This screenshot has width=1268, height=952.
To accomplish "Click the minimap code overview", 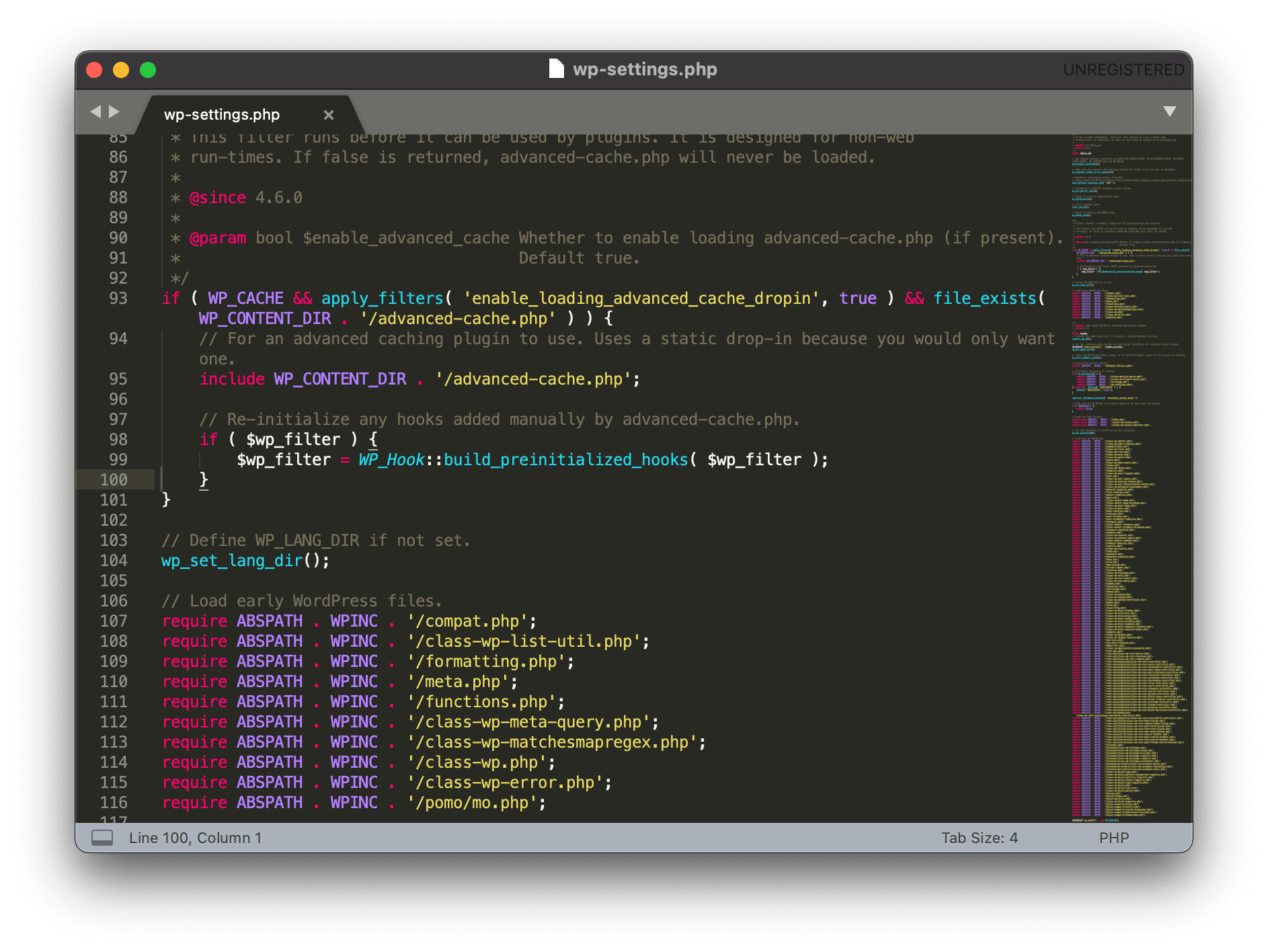I will tap(1131, 478).
